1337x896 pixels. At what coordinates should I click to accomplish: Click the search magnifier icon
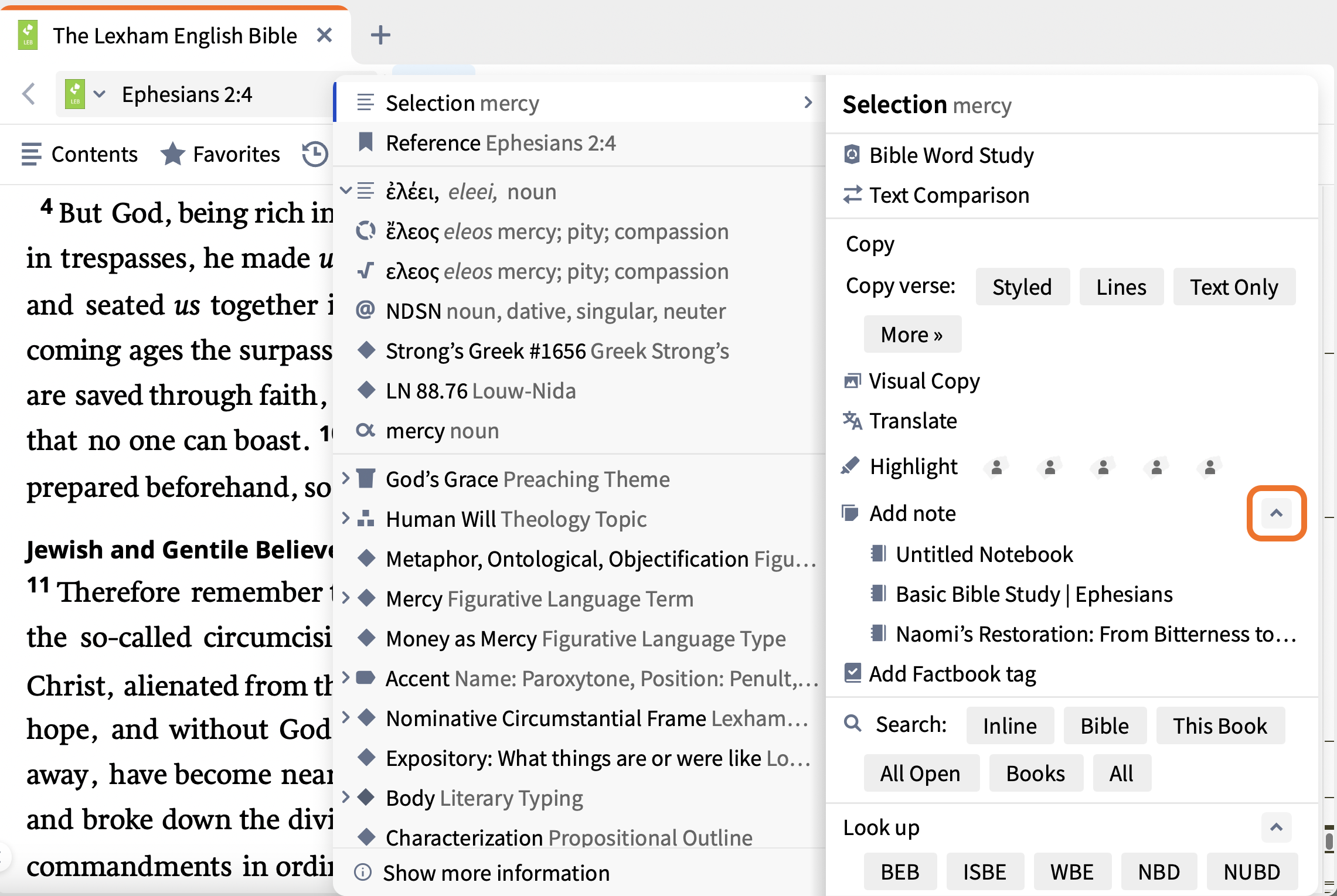click(x=853, y=724)
